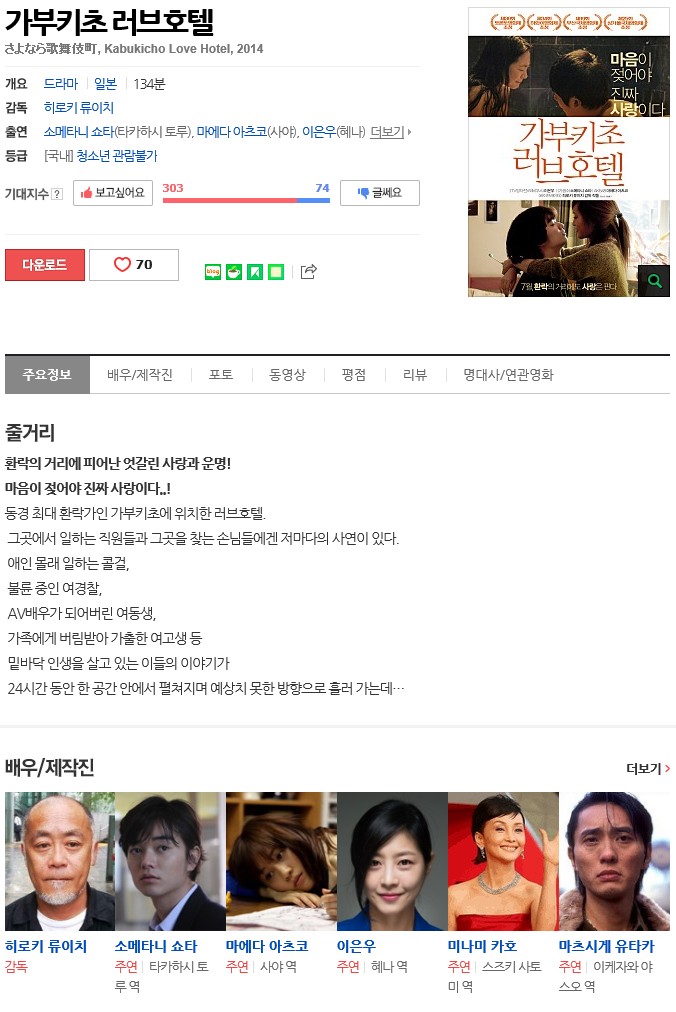Select the 명대사/연관영화 tab
Viewport: 676px width, 1012px height.
point(508,375)
